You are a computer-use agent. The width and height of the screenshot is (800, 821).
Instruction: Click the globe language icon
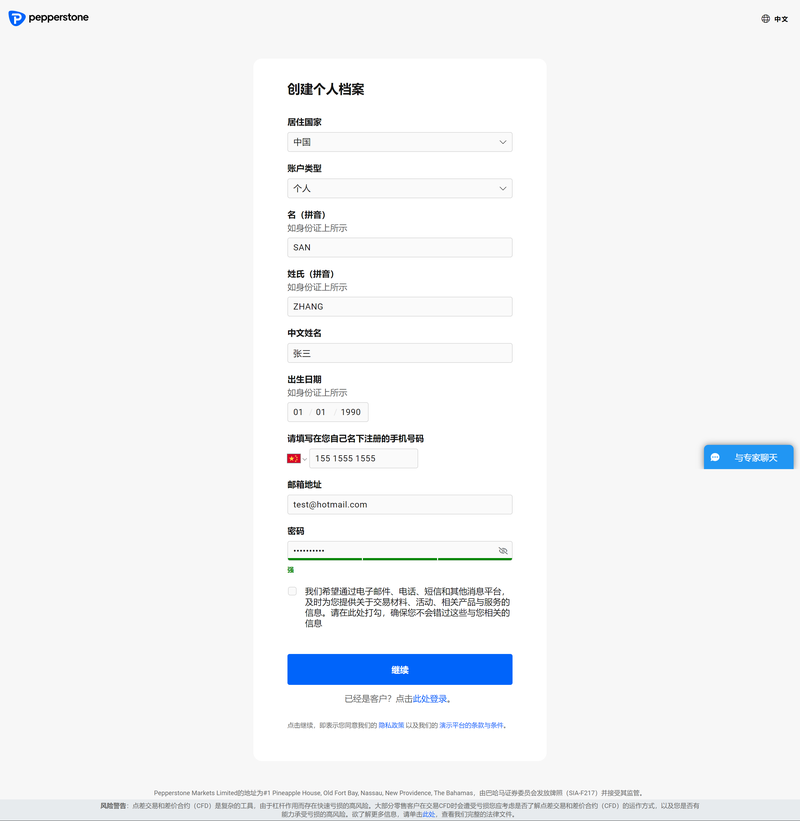(x=766, y=18)
